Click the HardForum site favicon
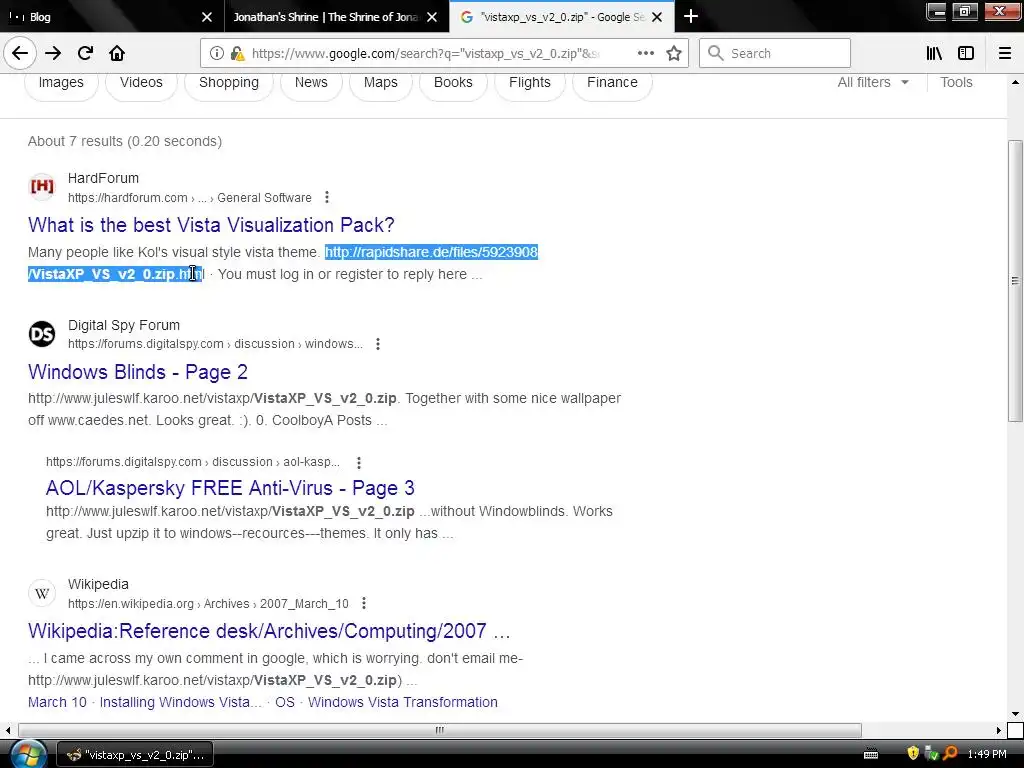Screen dimensions: 1024x768 42,187
